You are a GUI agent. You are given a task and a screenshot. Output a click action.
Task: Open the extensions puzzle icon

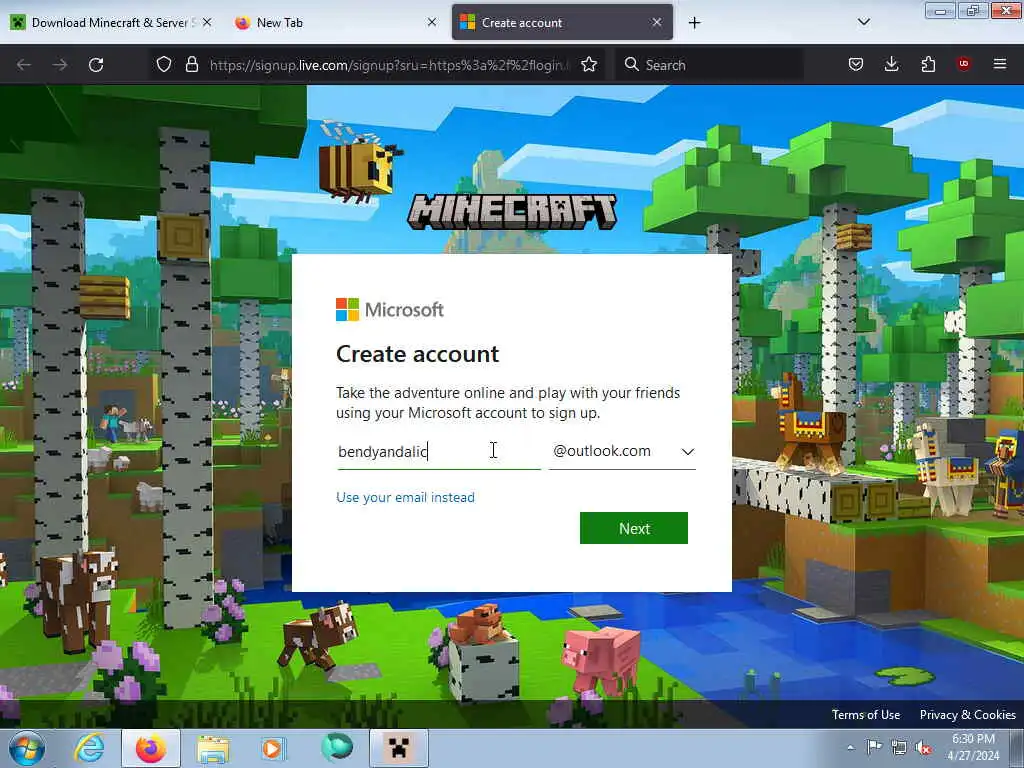928,64
